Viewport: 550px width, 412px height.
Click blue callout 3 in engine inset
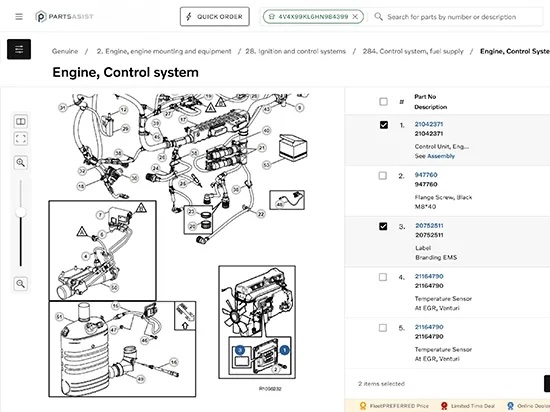coord(240,350)
